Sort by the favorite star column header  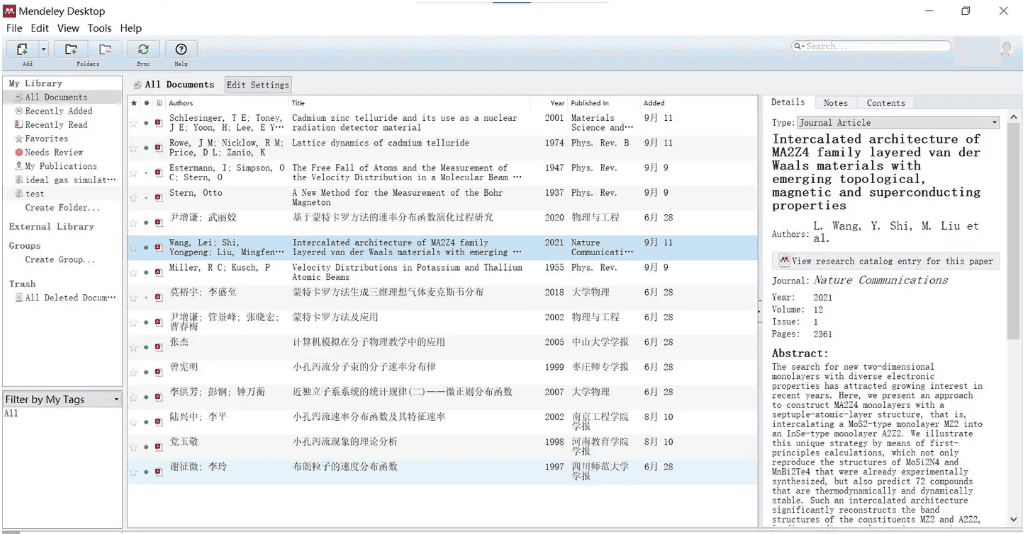[134, 103]
